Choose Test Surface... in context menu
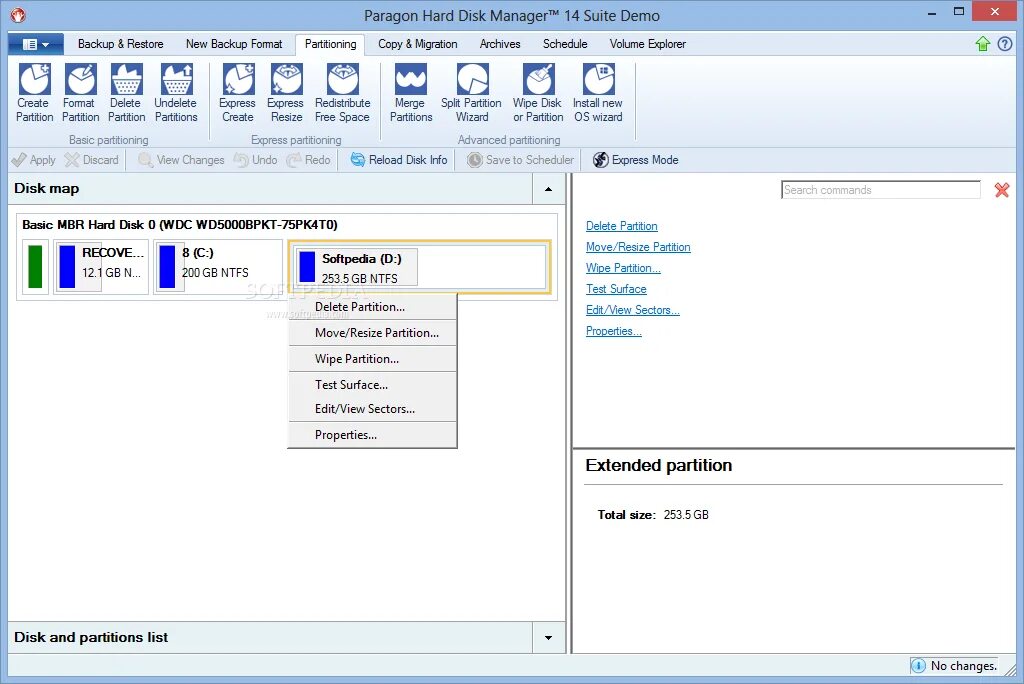Viewport: 1024px width, 684px height. pyautogui.click(x=372, y=385)
